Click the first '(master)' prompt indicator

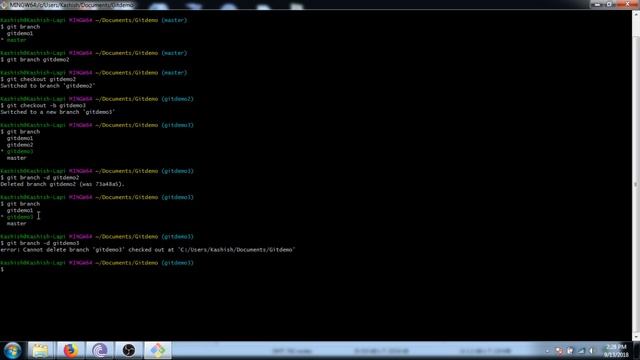174,20
